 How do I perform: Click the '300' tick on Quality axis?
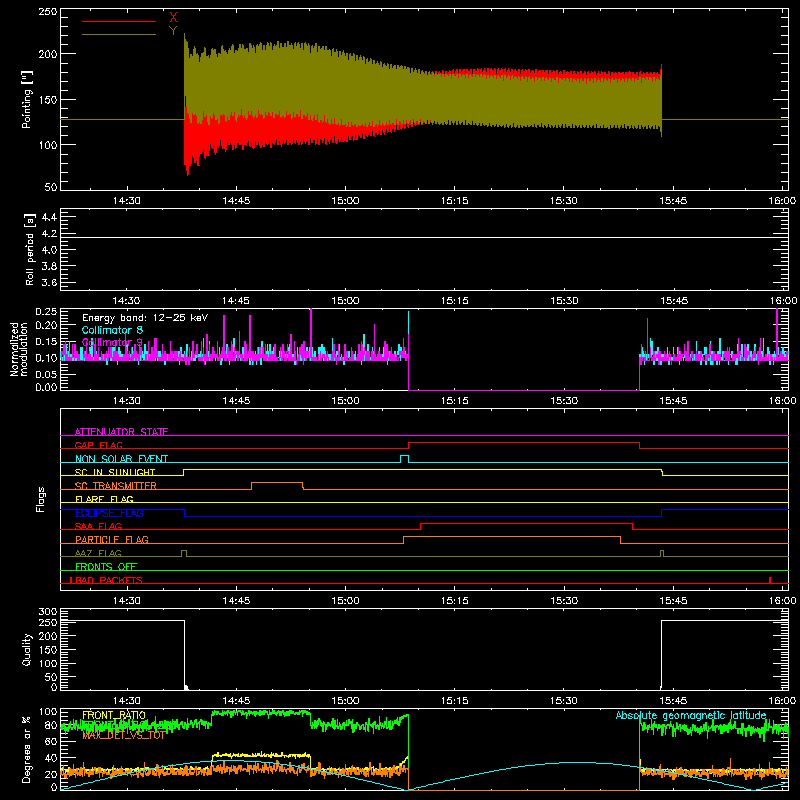click(x=47, y=612)
